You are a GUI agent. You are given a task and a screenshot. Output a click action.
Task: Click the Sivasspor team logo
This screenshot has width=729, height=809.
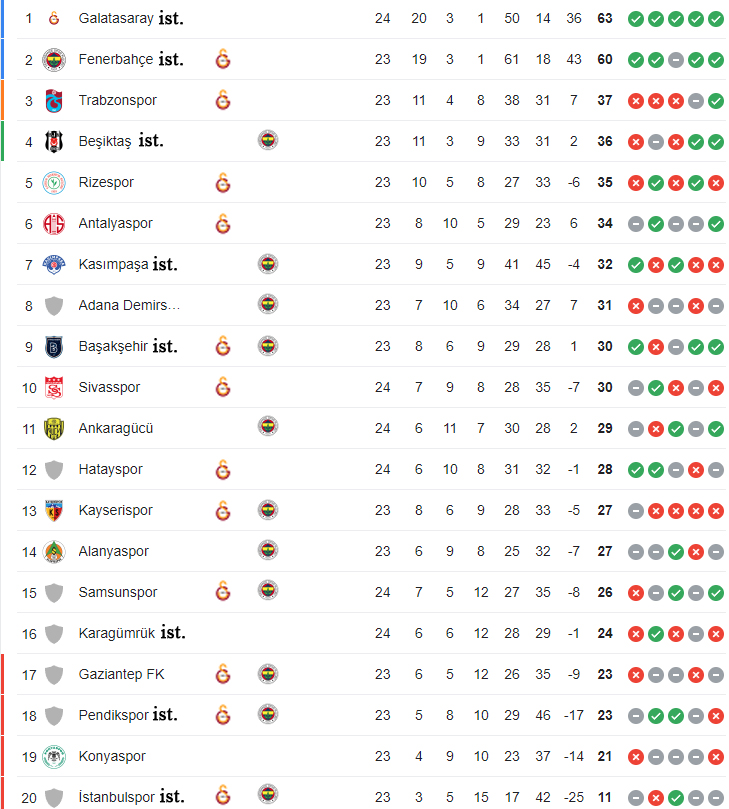pyautogui.click(x=54, y=388)
